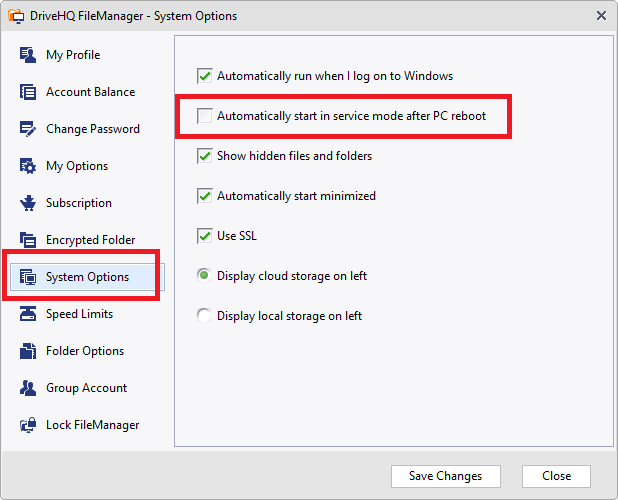Select Display local storage on left
Viewport: 618px width, 500px height.
pos(205,316)
